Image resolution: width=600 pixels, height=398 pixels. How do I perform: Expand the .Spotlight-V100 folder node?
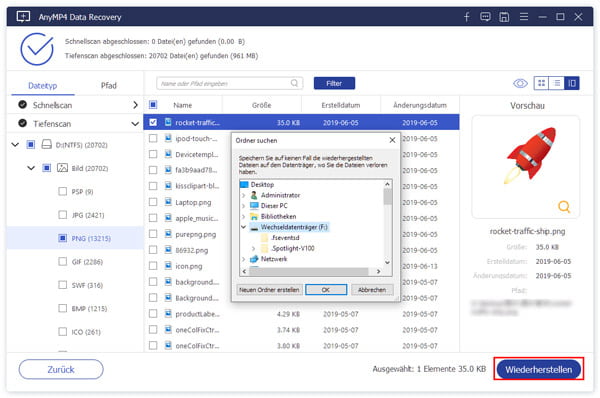tap(254, 248)
